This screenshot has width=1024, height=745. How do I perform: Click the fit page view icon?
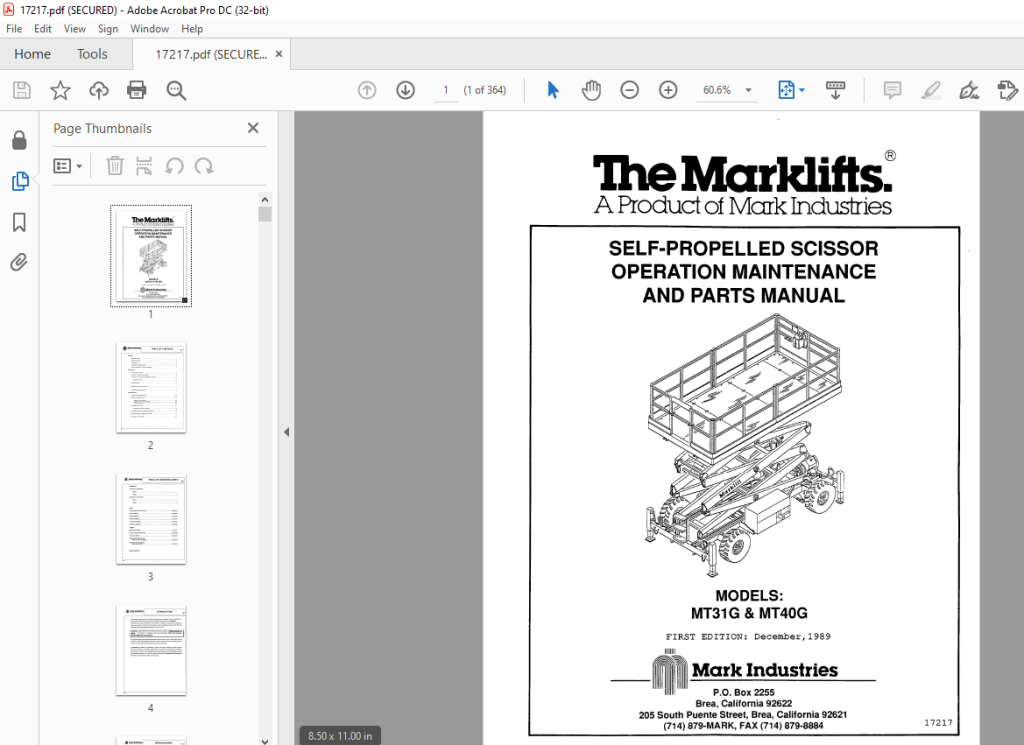point(786,90)
